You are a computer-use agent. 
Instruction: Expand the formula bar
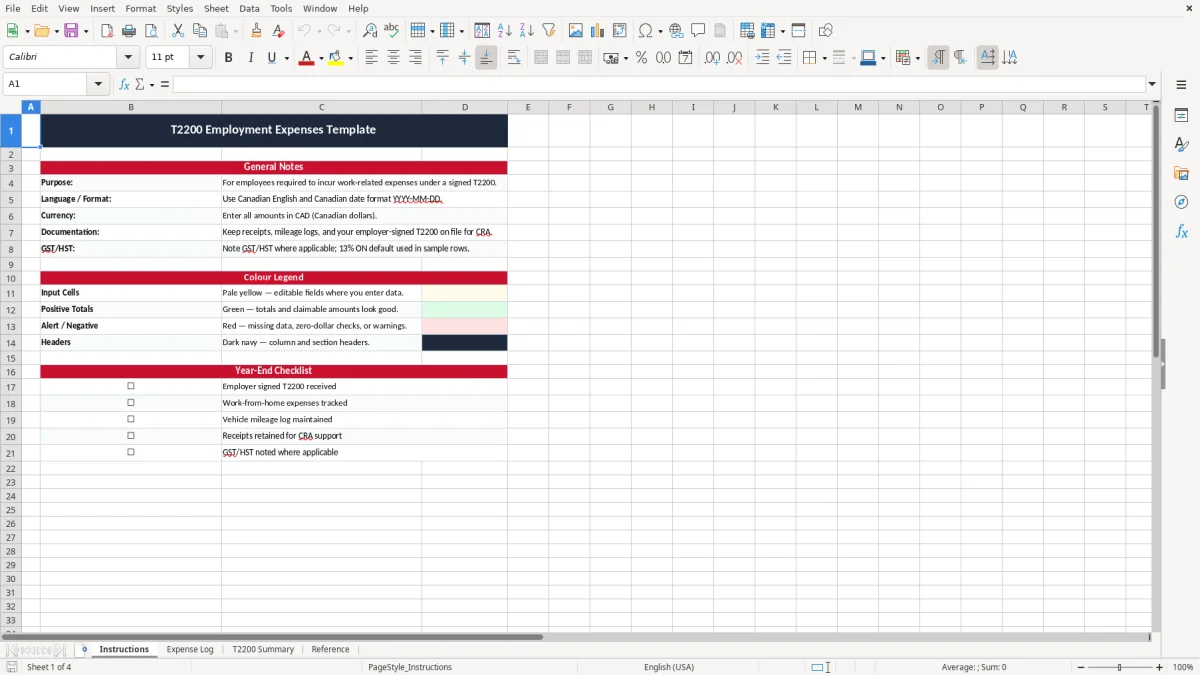1152,84
